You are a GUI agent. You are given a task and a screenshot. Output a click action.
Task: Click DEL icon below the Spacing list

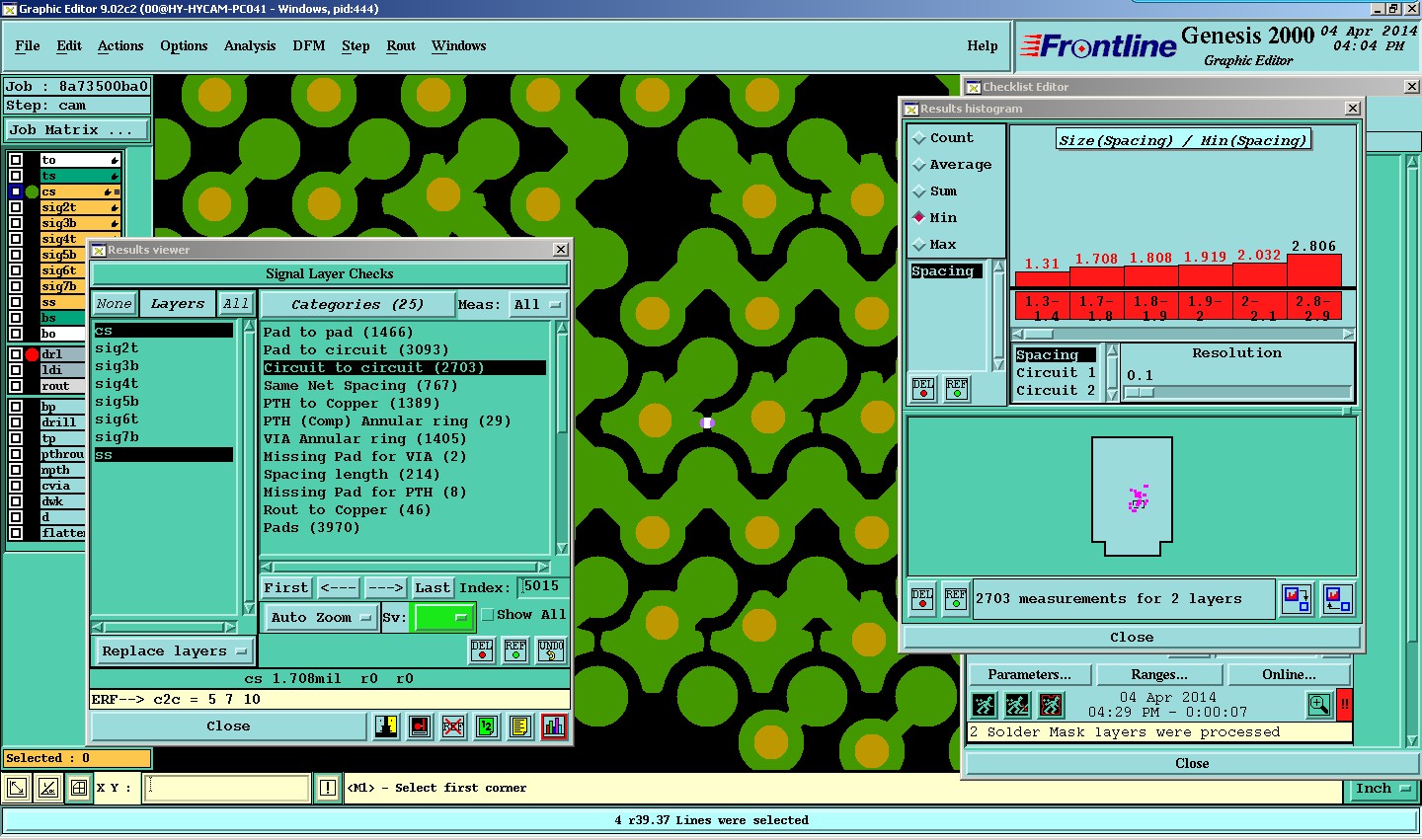coord(923,388)
